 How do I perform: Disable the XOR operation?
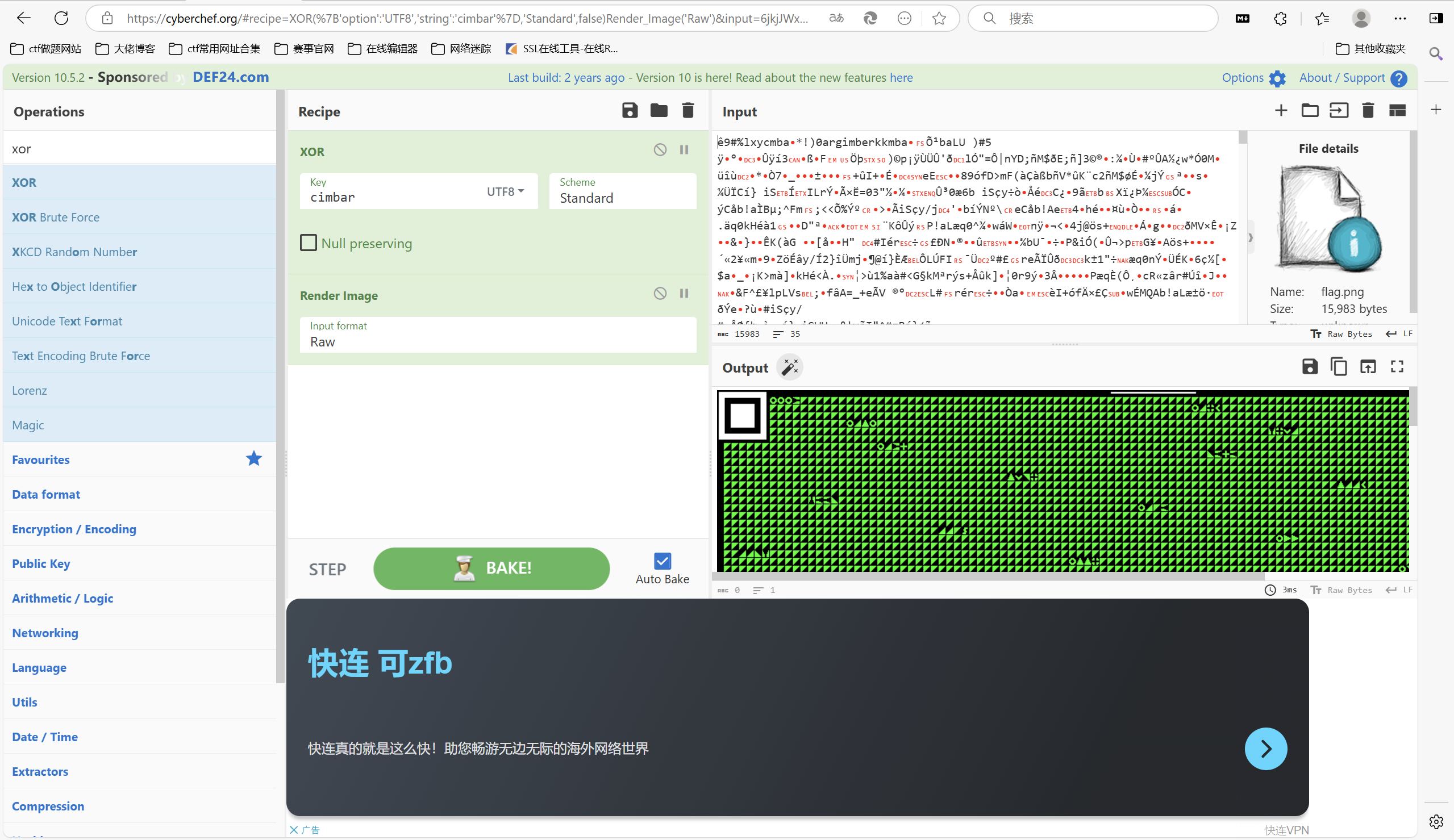(x=660, y=150)
